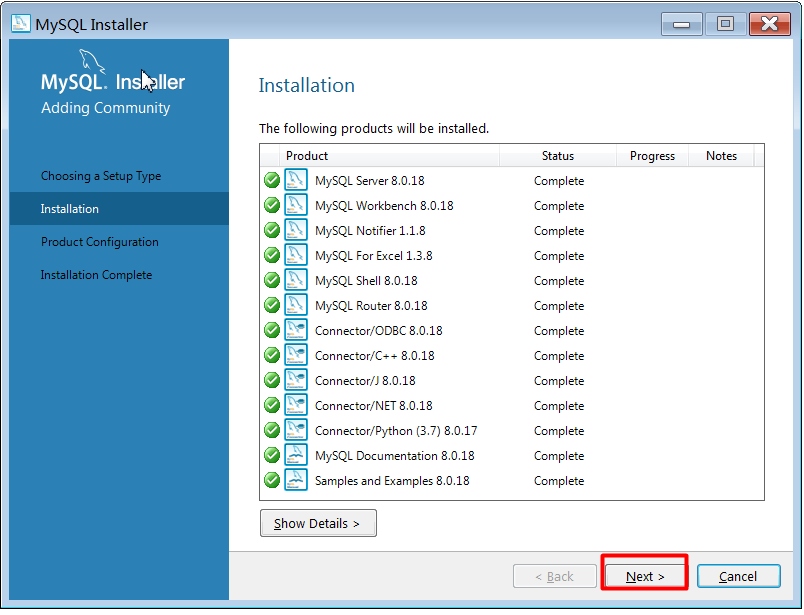Click the Connector/C++ 8.0.18 product icon

click(x=296, y=355)
